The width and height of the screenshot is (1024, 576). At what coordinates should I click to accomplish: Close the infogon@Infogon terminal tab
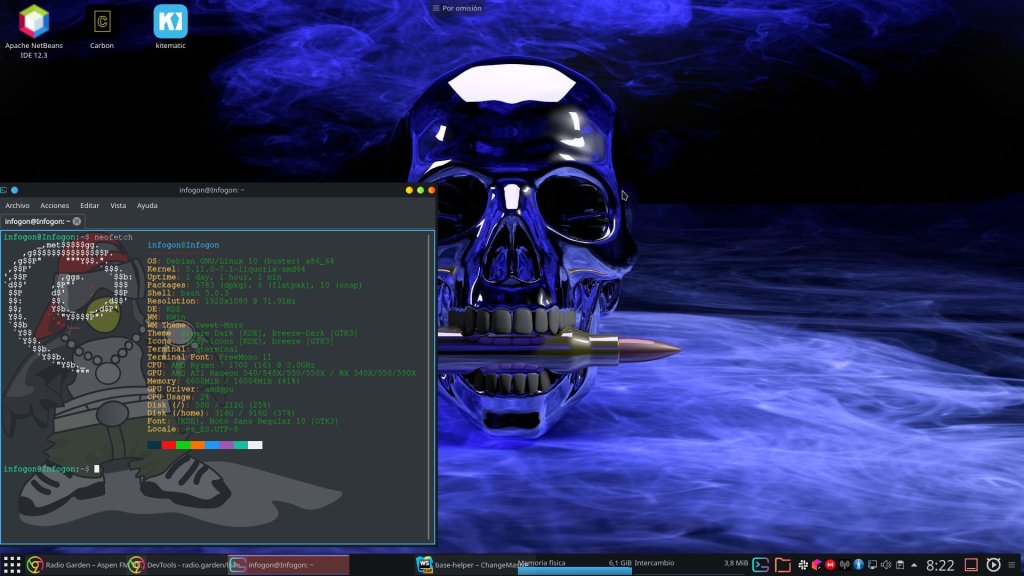77,221
